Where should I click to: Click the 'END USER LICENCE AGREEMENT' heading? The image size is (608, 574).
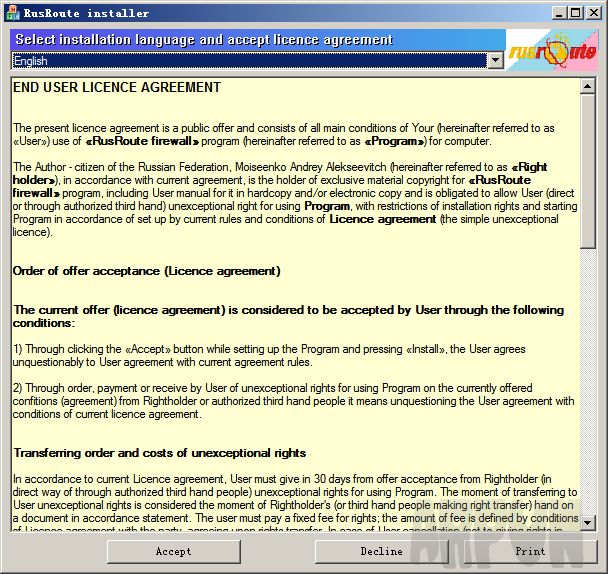point(117,87)
